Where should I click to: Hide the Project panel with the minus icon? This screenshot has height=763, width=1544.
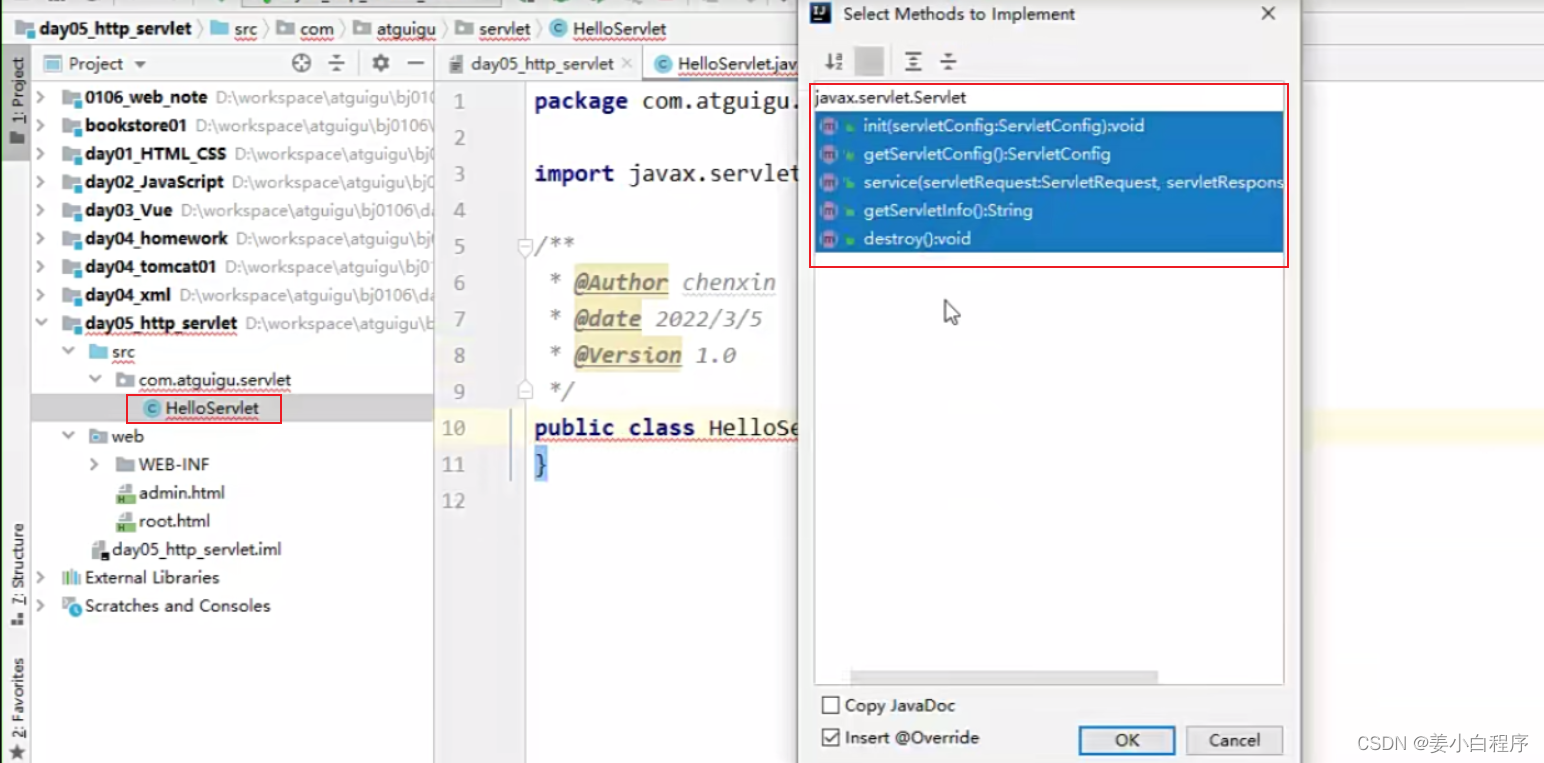coord(417,62)
